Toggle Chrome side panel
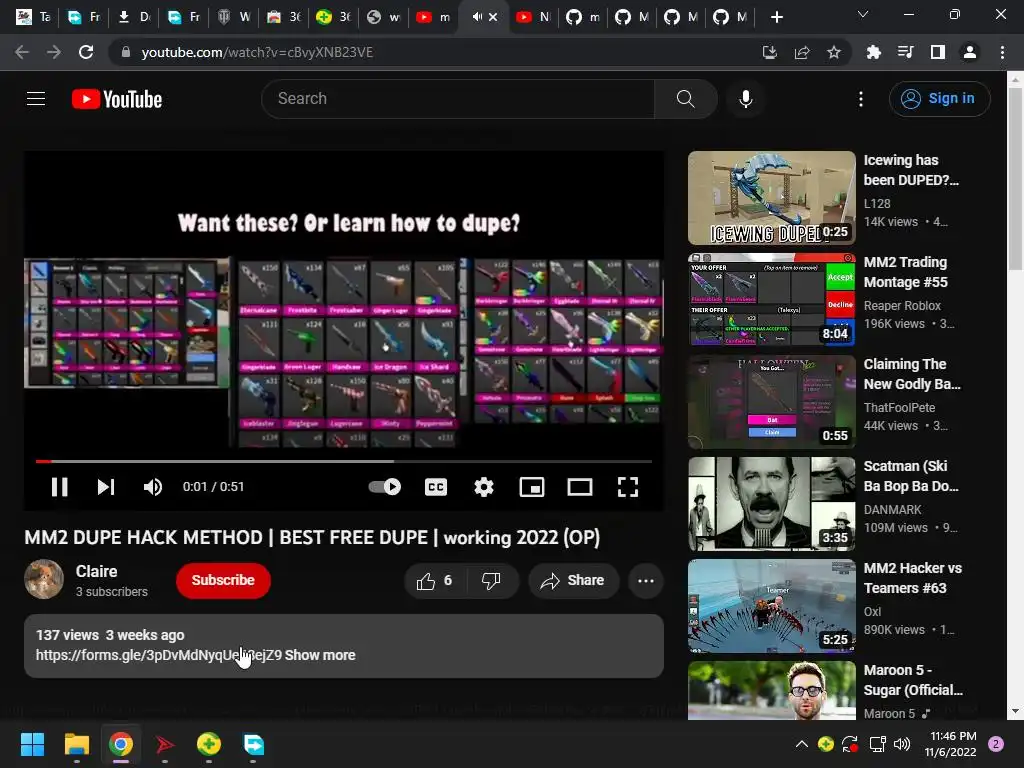 (x=938, y=52)
